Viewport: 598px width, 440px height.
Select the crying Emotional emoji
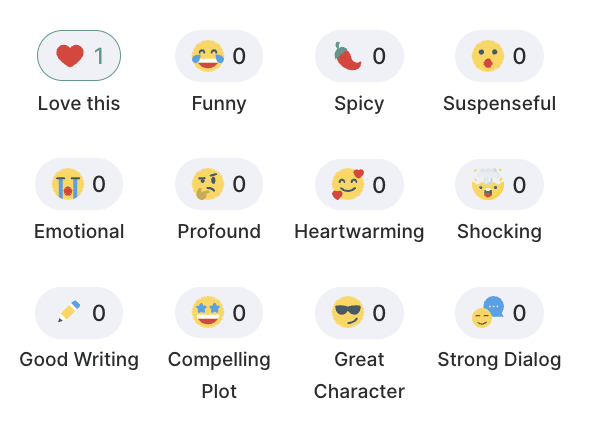click(x=68, y=184)
